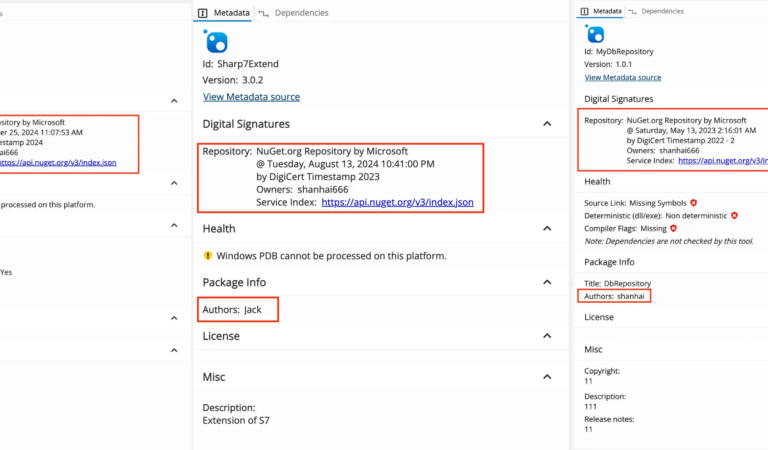Open Service Index link in MyDbRepository signature

pyautogui.click(x=723, y=161)
